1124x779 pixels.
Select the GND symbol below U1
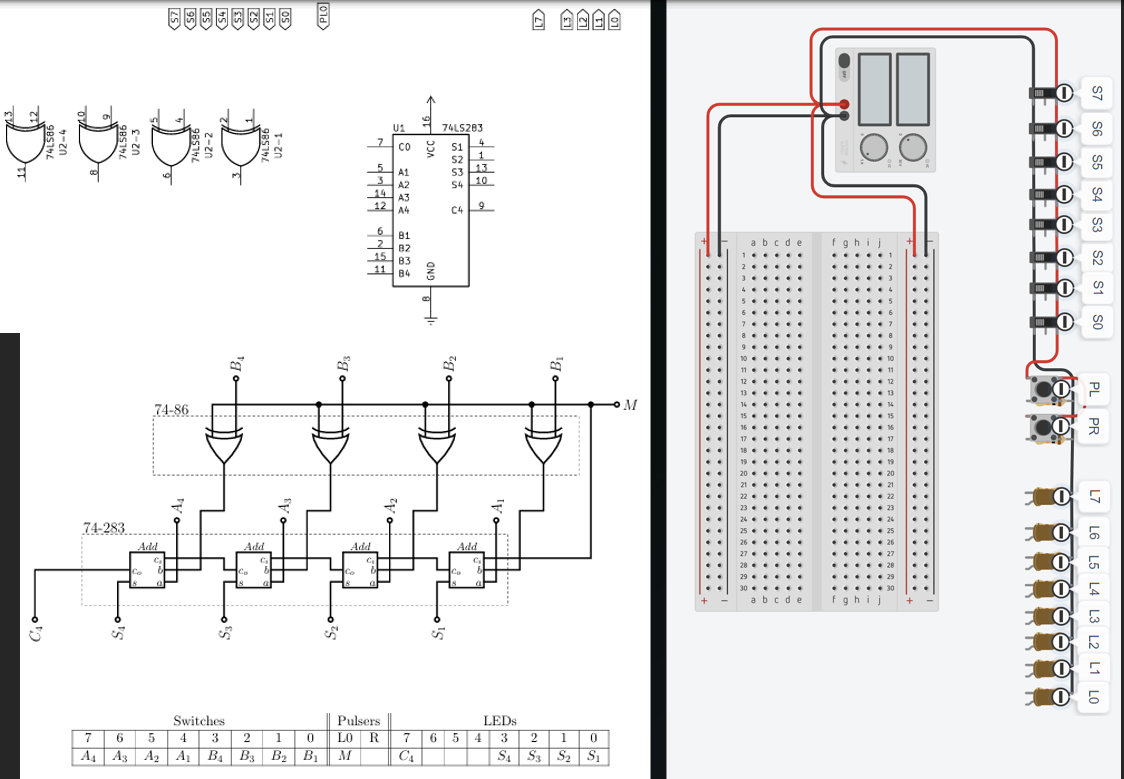(430, 320)
